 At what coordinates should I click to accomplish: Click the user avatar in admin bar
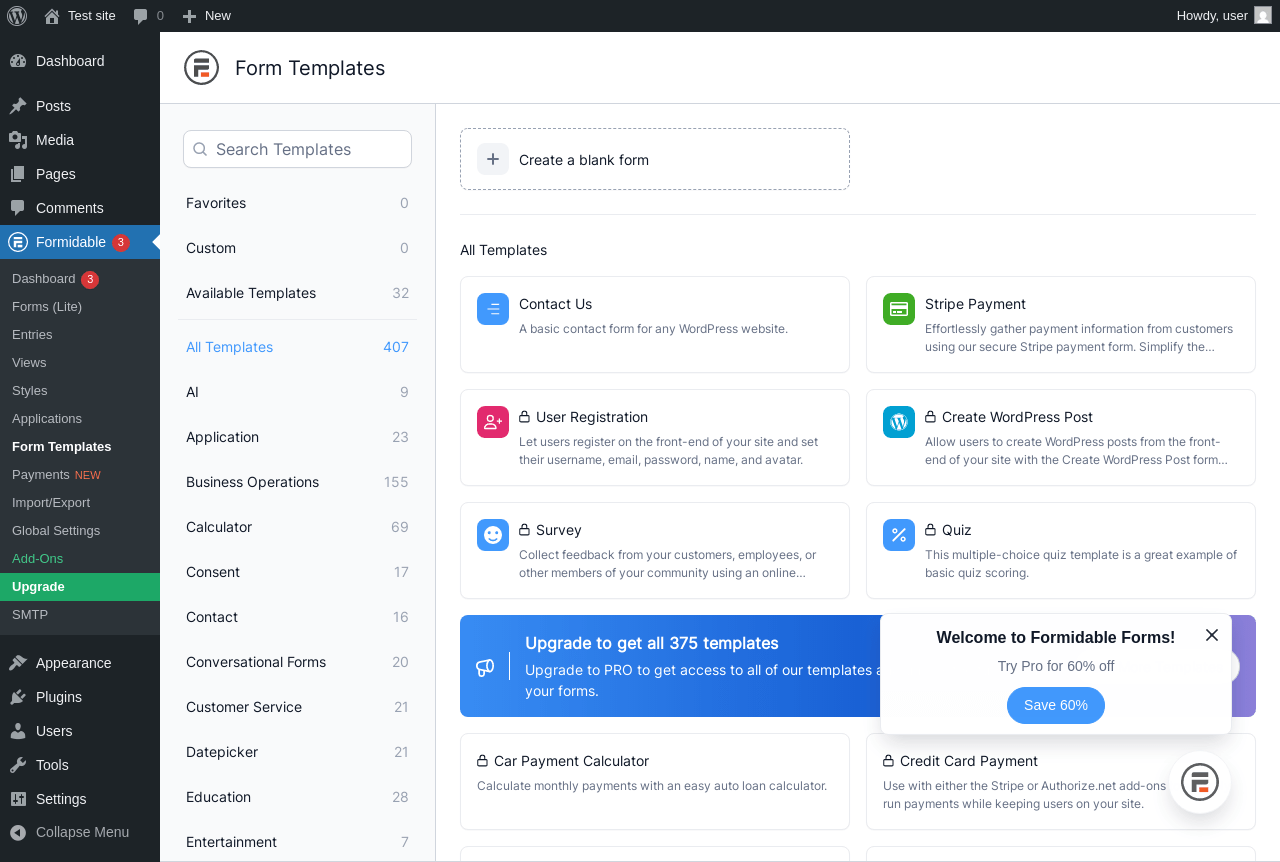point(1263,15)
